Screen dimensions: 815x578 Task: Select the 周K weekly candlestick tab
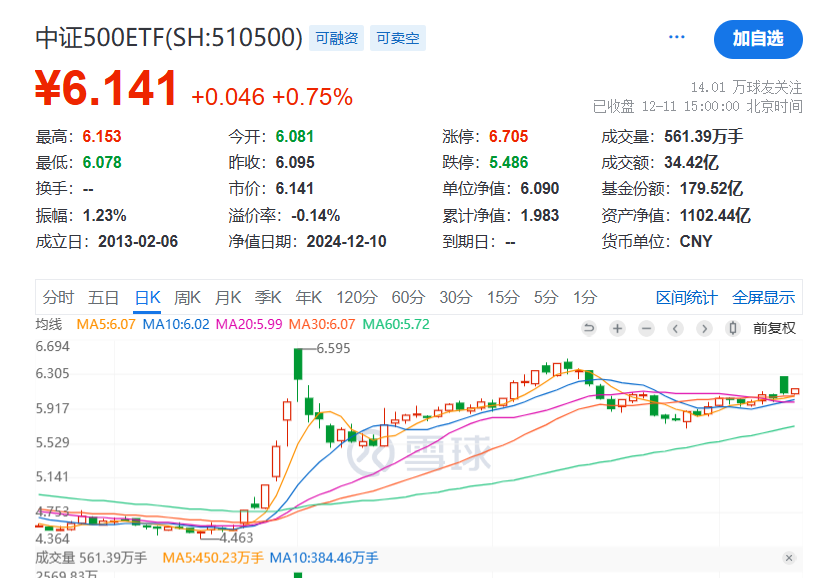click(187, 297)
